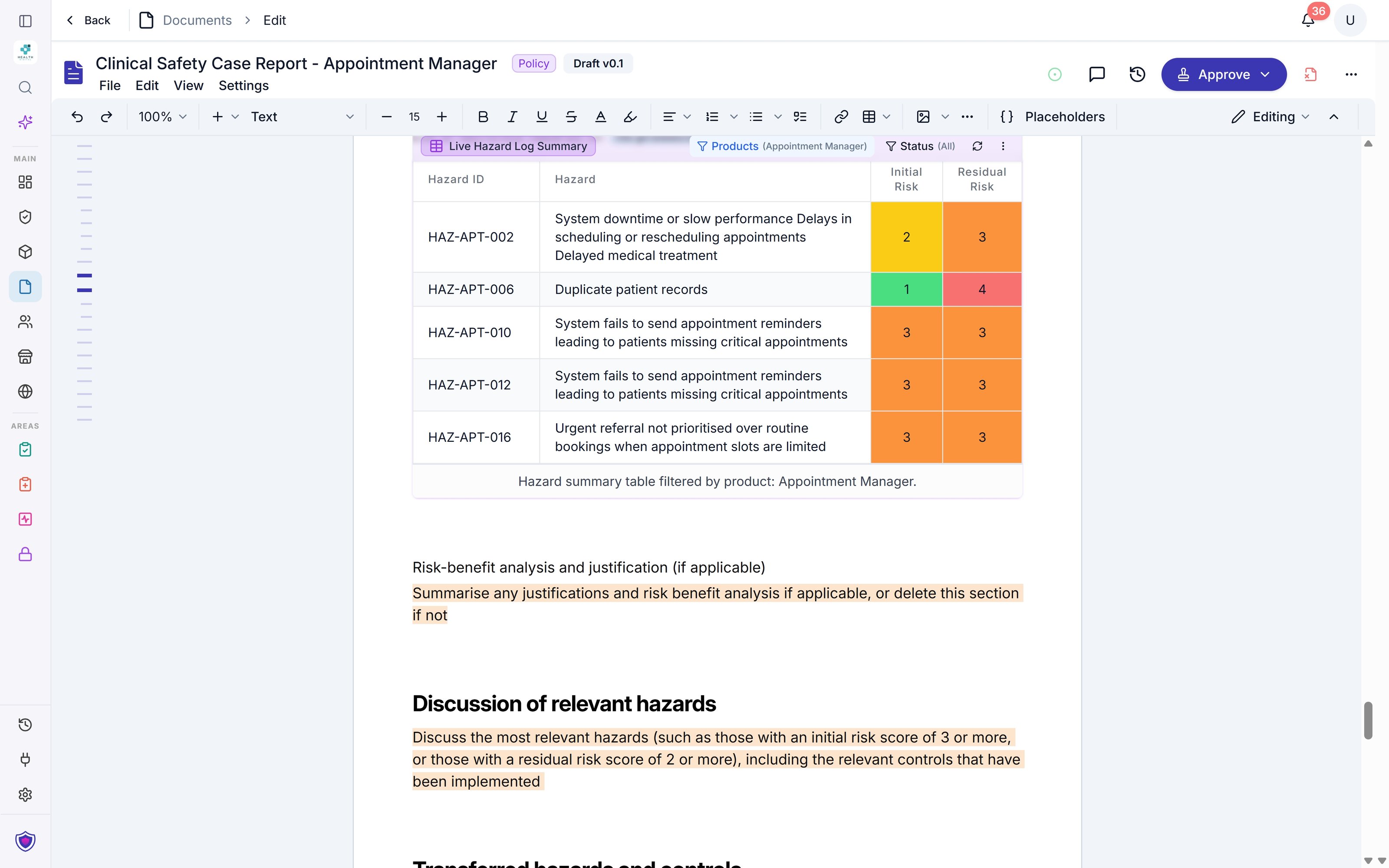This screenshot has width=1389, height=868.
Task: Expand the image insert dropdown arrow
Action: click(945, 117)
